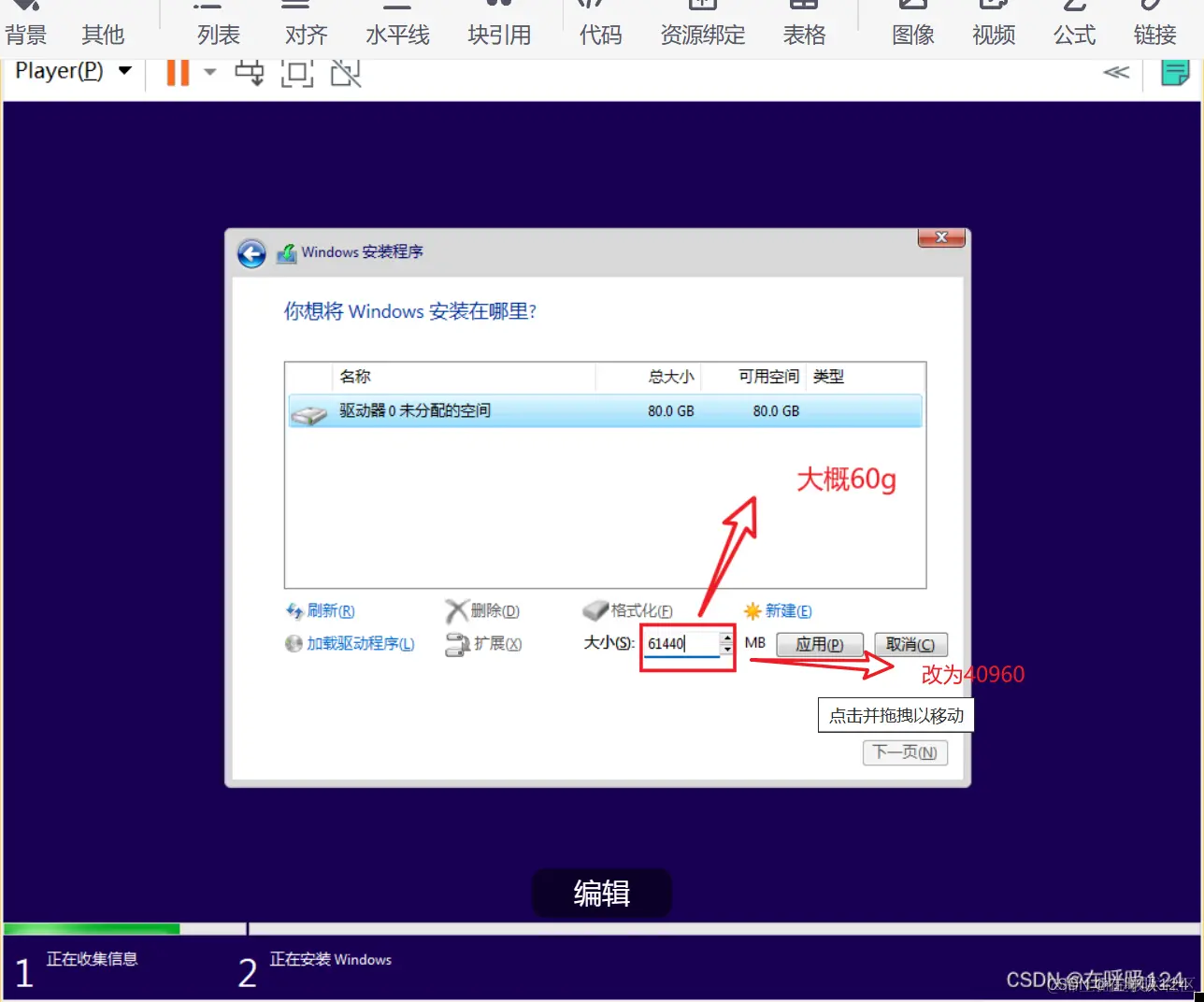Select 驱动器 0 未分配的空间 row

click(x=605, y=410)
